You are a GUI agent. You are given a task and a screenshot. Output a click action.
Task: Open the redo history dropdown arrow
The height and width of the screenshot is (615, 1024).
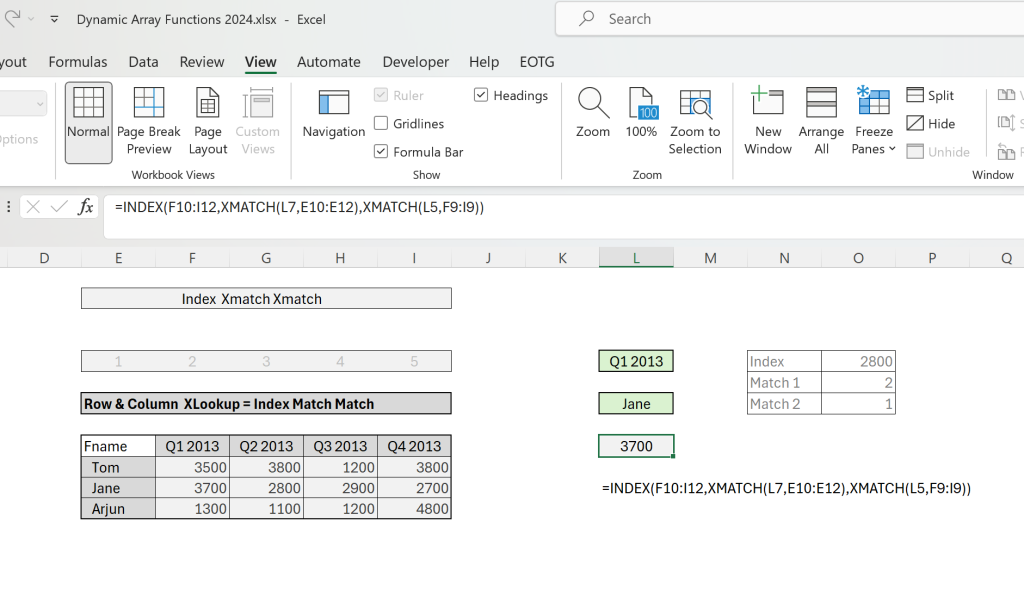31,20
